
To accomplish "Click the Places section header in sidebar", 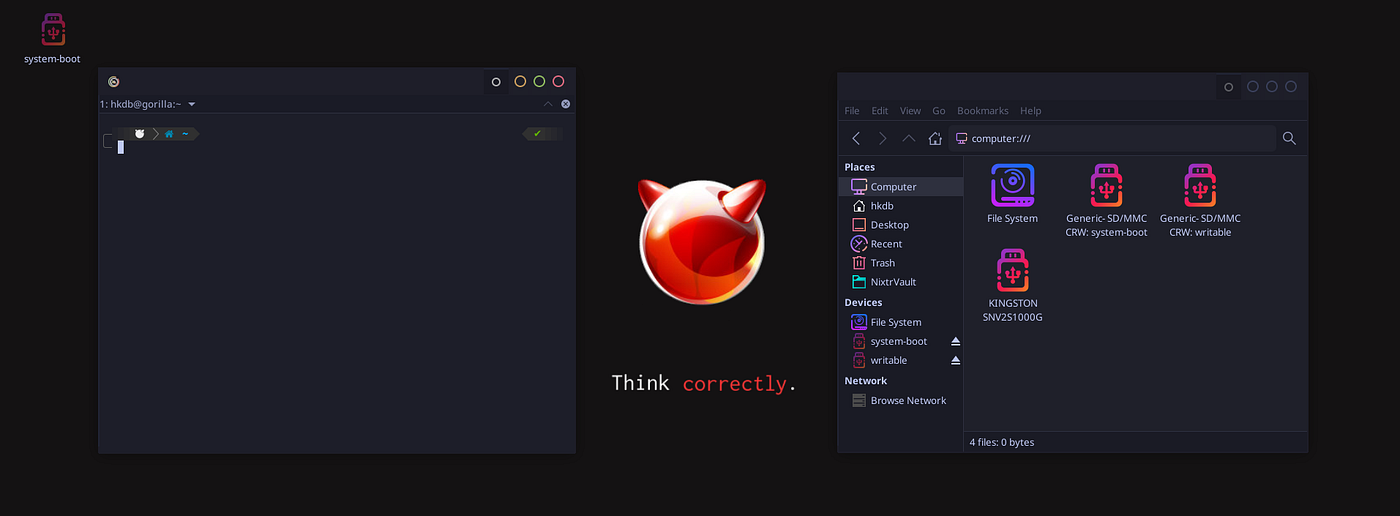I will [860, 167].
